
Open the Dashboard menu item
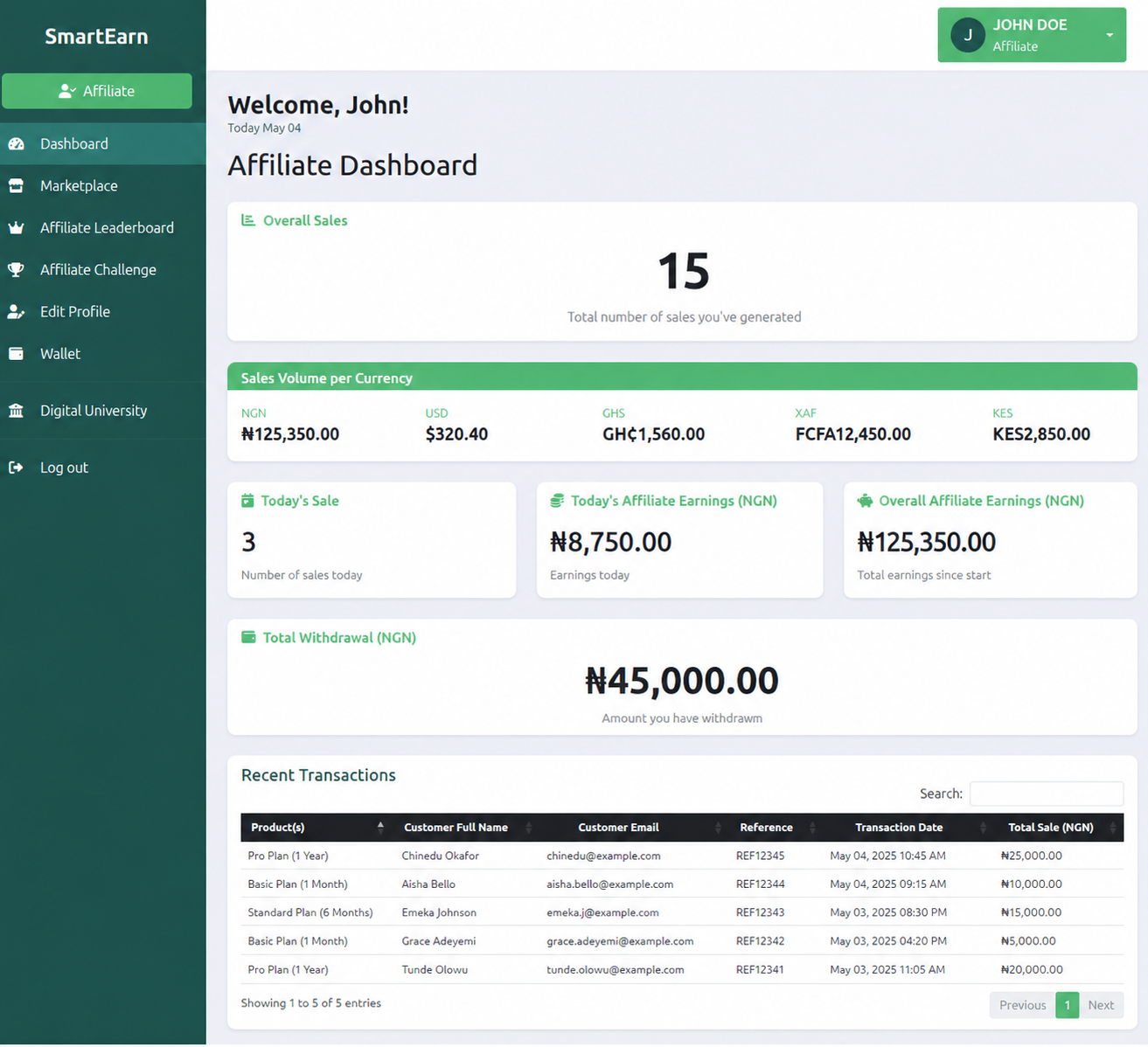pyautogui.click(x=103, y=144)
